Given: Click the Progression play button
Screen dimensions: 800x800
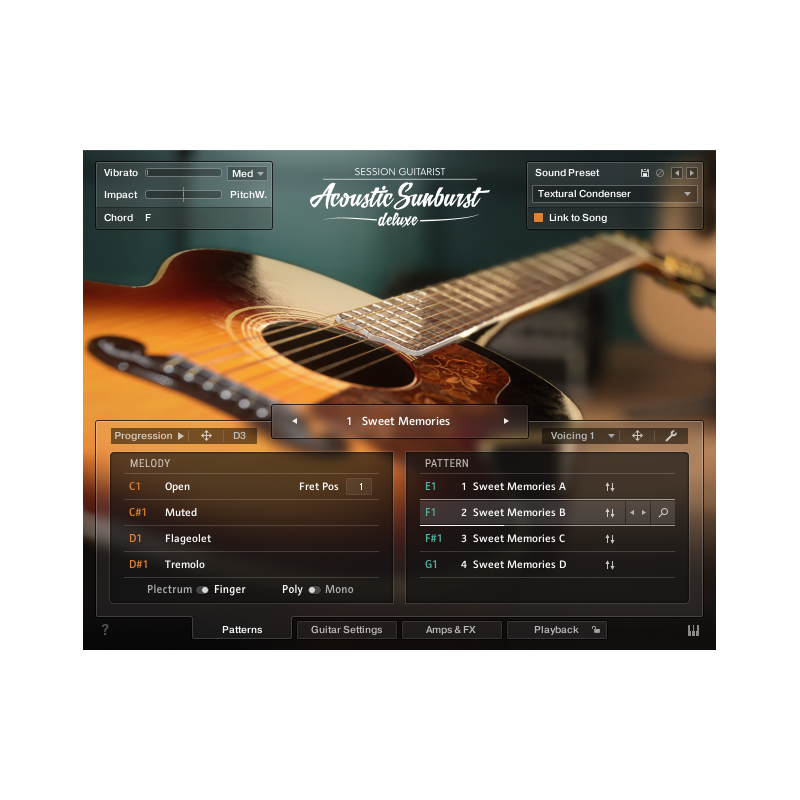Looking at the screenshot, I should pyautogui.click(x=180, y=436).
